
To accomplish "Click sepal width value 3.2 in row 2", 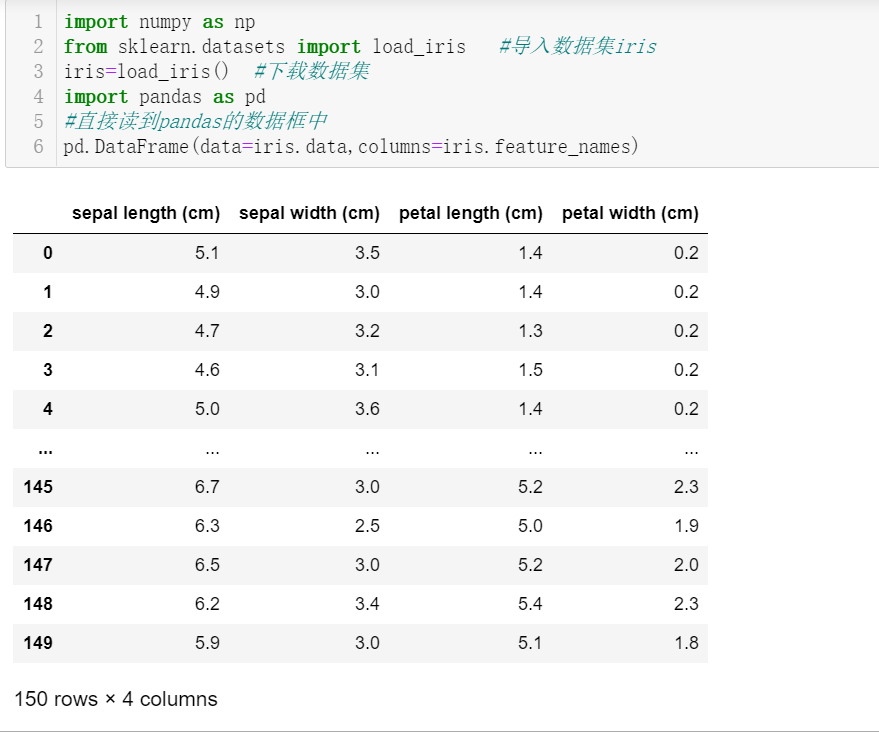I will (367, 331).
